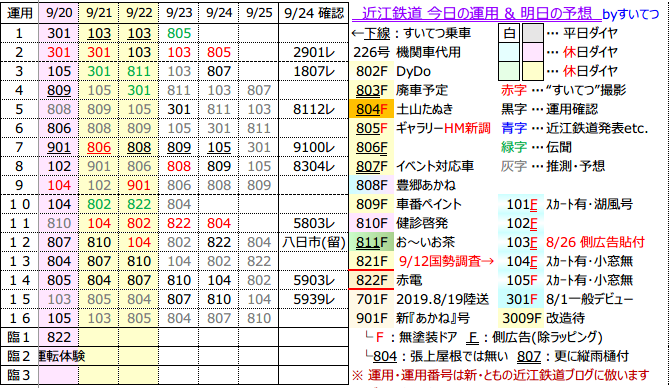Click 臨1 row's 822 cell
Image resolution: width=669 pixels, height=388 pixels.
(x=59, y=337)
